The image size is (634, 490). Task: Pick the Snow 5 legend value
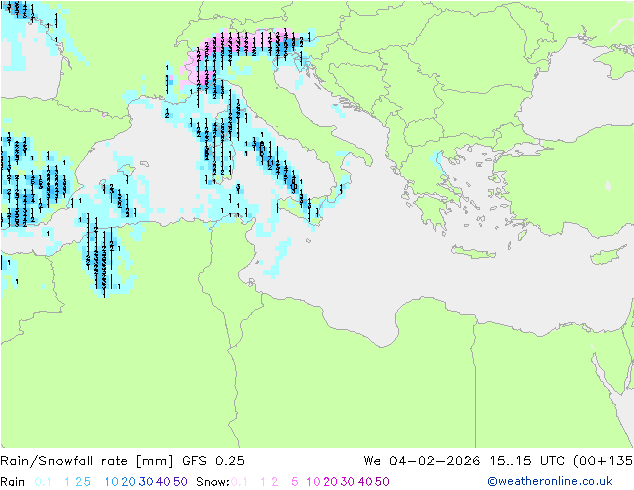[x=295, y=482]
